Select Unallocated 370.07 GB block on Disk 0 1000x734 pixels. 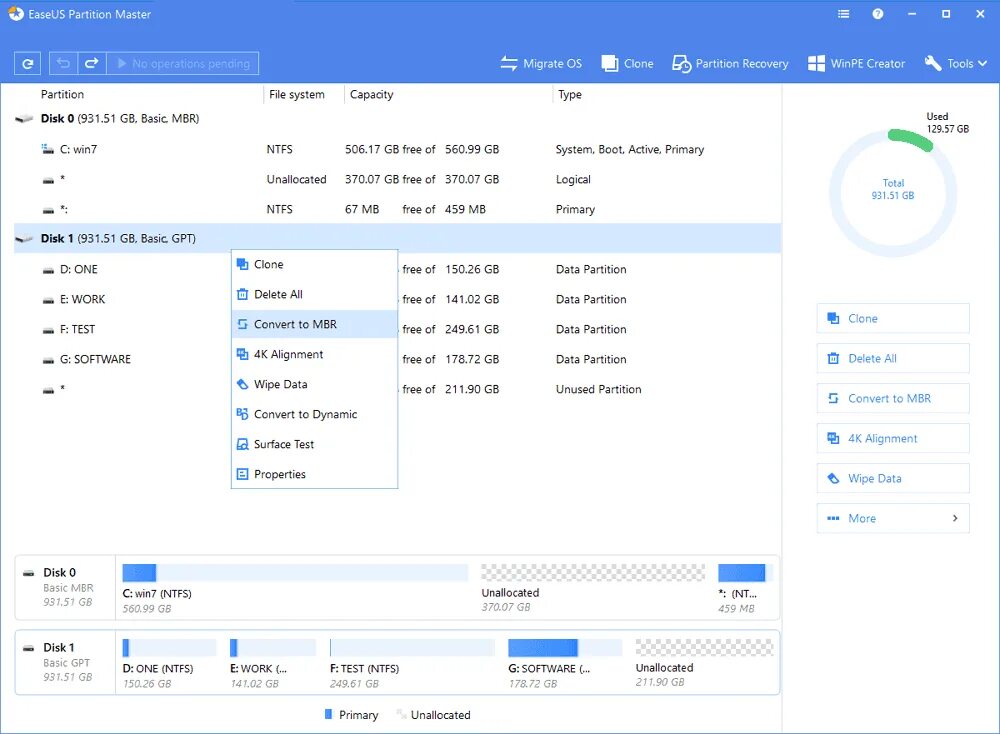point(592,573)
